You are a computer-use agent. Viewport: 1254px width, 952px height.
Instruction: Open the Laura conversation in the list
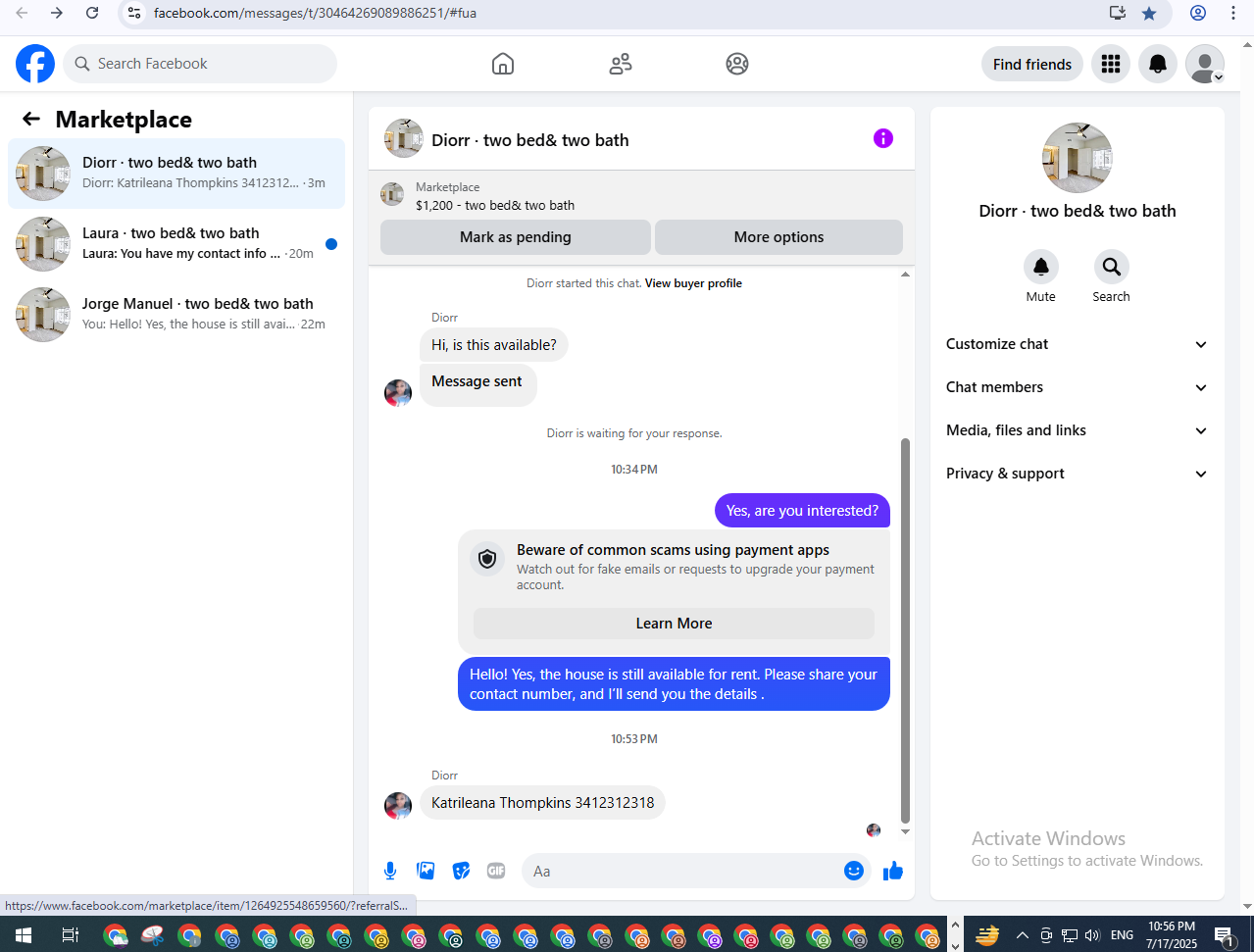176,244
